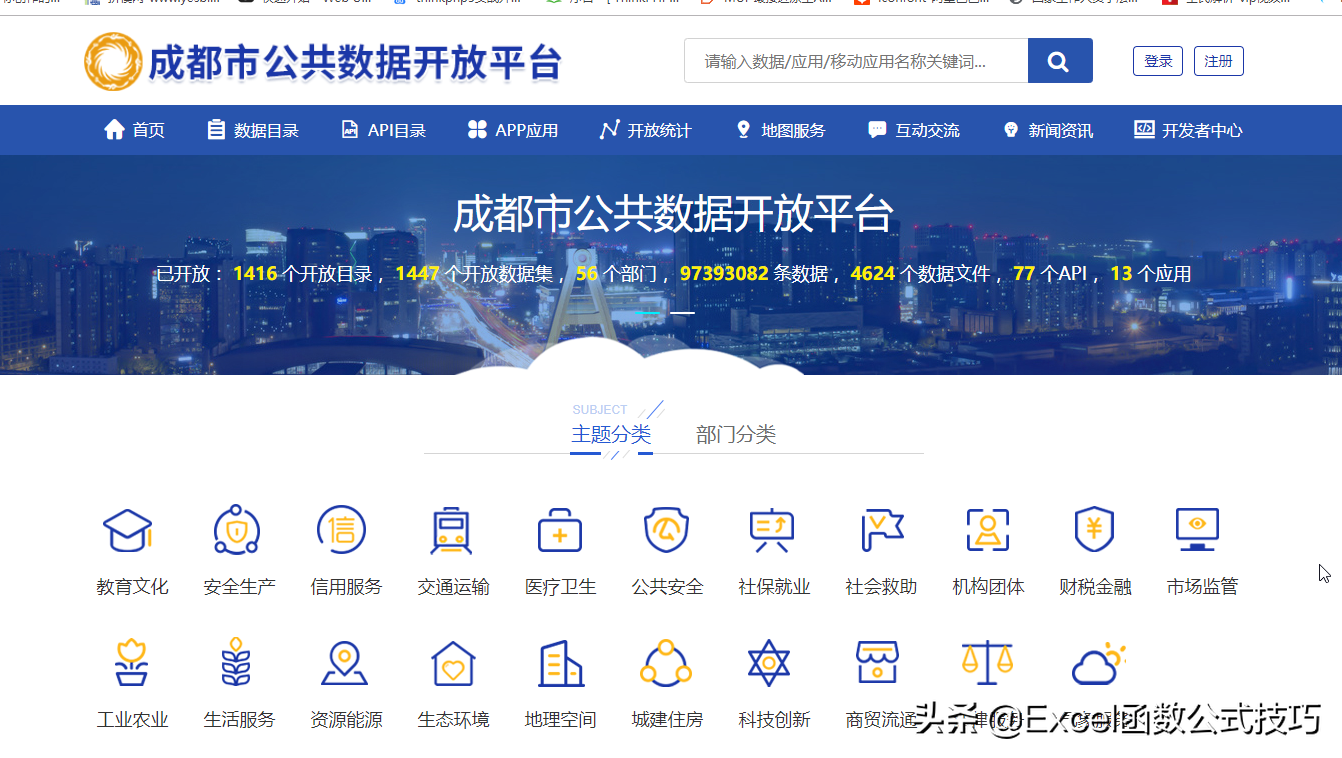This screenshot has width=1342, height=758.
Task: Click the 成都市公共数据开放平台 header title
Action: pyautogui.click(x=354, y=63)
